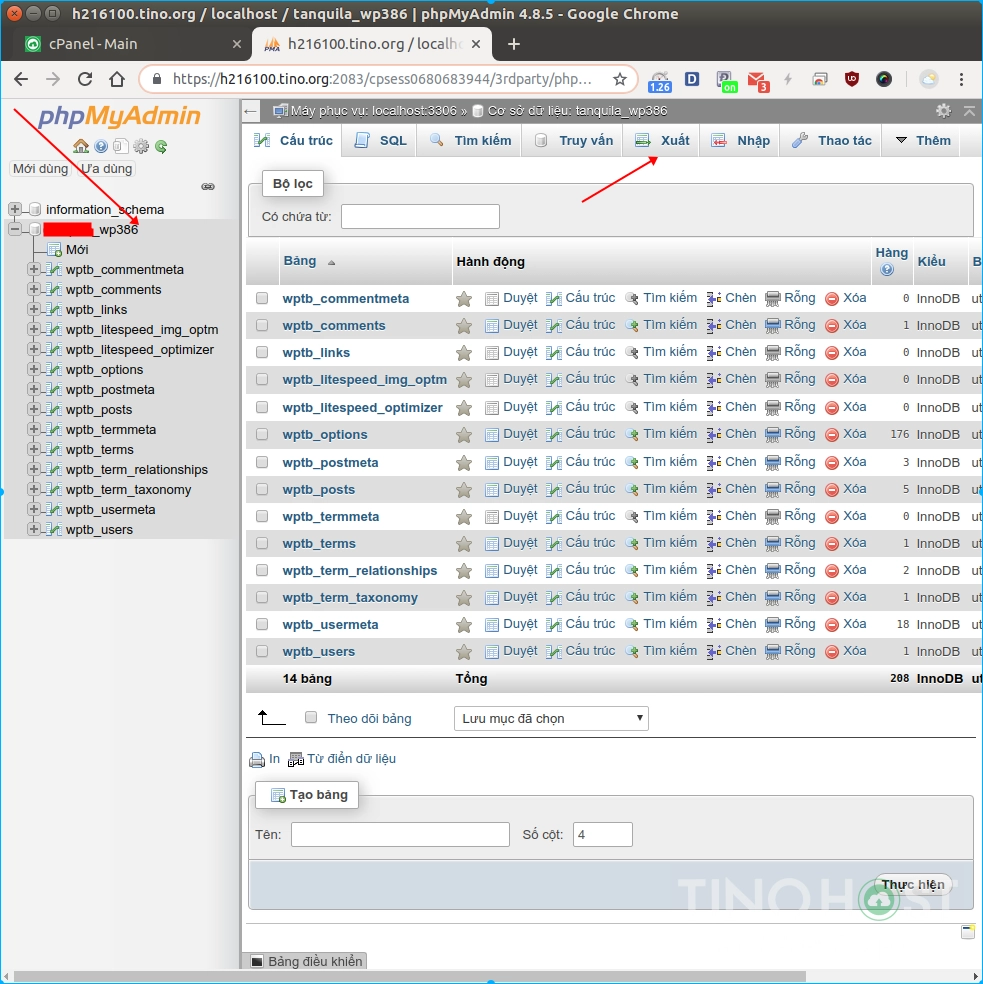Click the Tên table name field

pyautogui.click(x=400, y=835)
